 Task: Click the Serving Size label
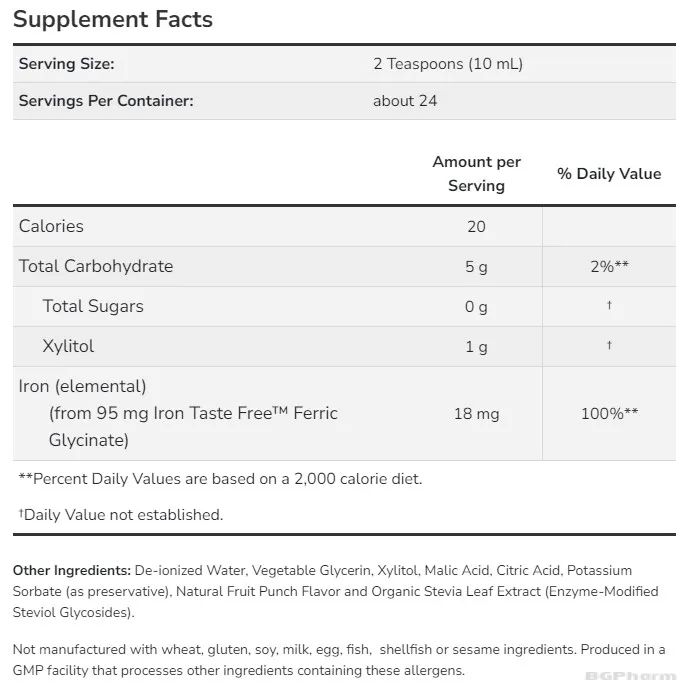66,64
